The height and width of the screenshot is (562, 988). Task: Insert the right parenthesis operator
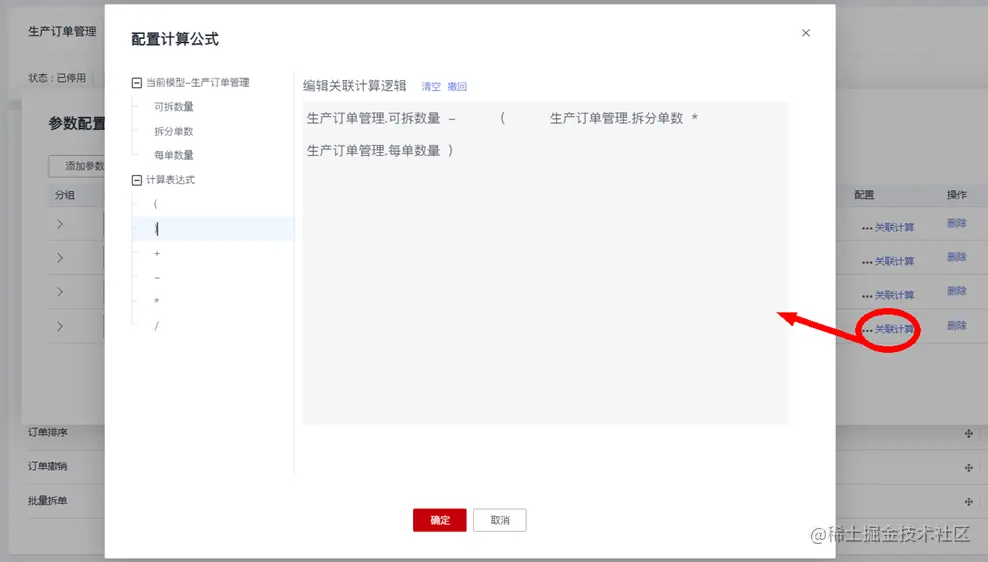pyautogui.click(x=156, y=229)
